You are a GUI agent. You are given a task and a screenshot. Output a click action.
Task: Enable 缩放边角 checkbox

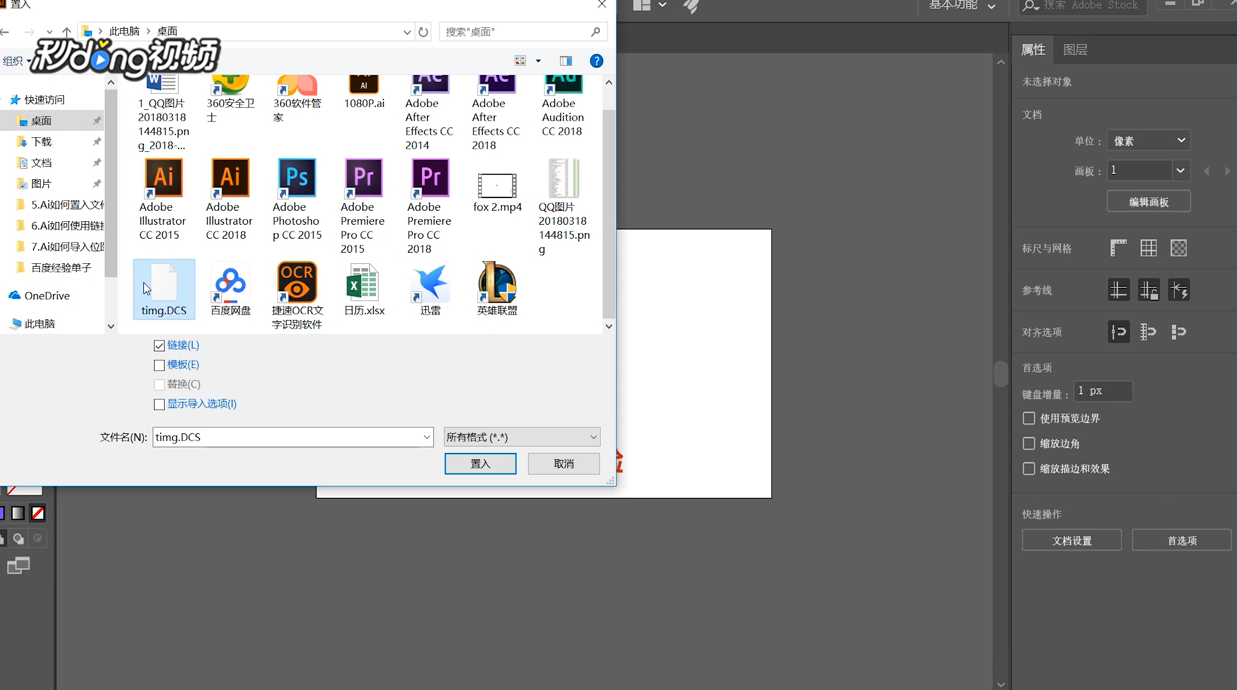pyautogui.click(x=1029, y=443)
